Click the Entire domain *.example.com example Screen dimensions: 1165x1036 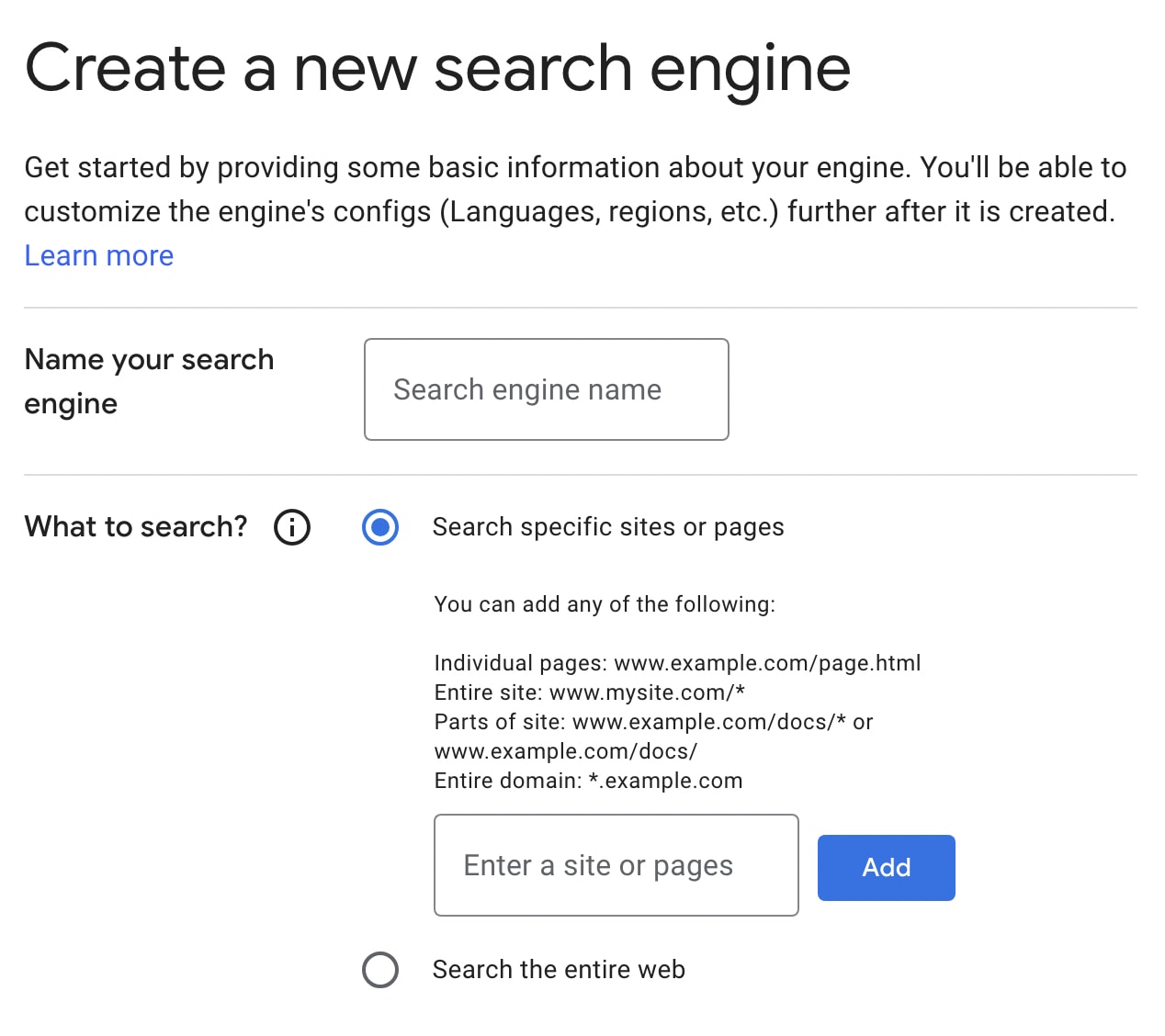pos(588,781)
